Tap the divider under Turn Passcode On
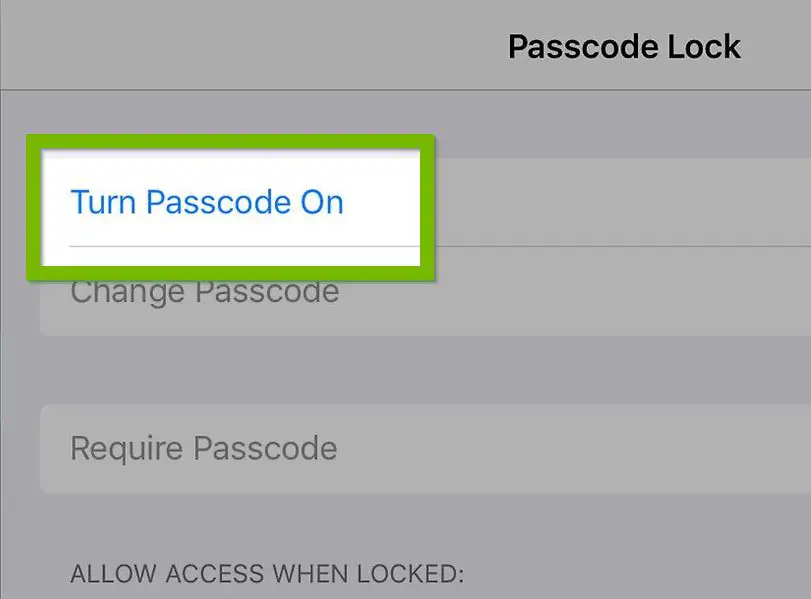Image resolution: width=811 pixels, height=599 pixels. pos(243,243)
